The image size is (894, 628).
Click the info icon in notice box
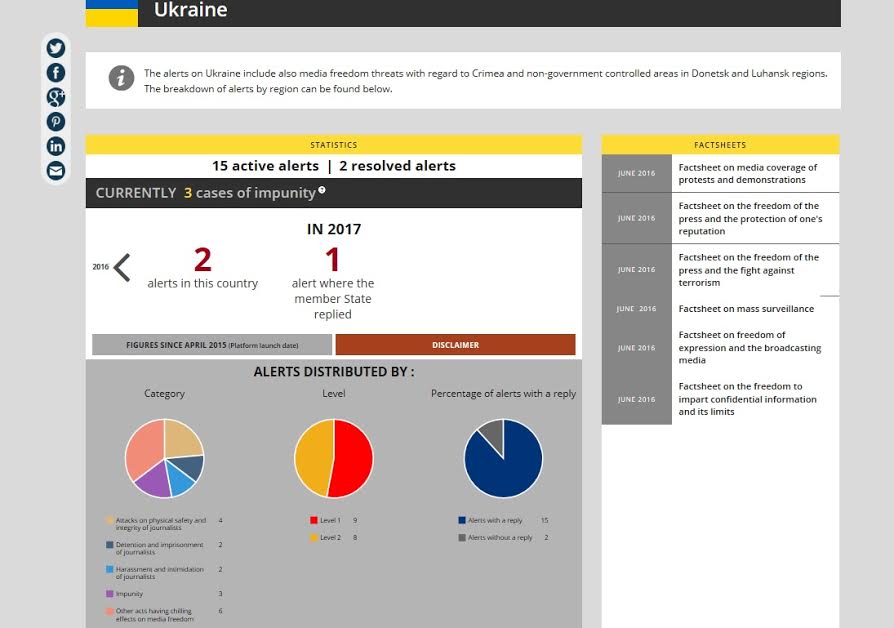(x=121, y=78)
